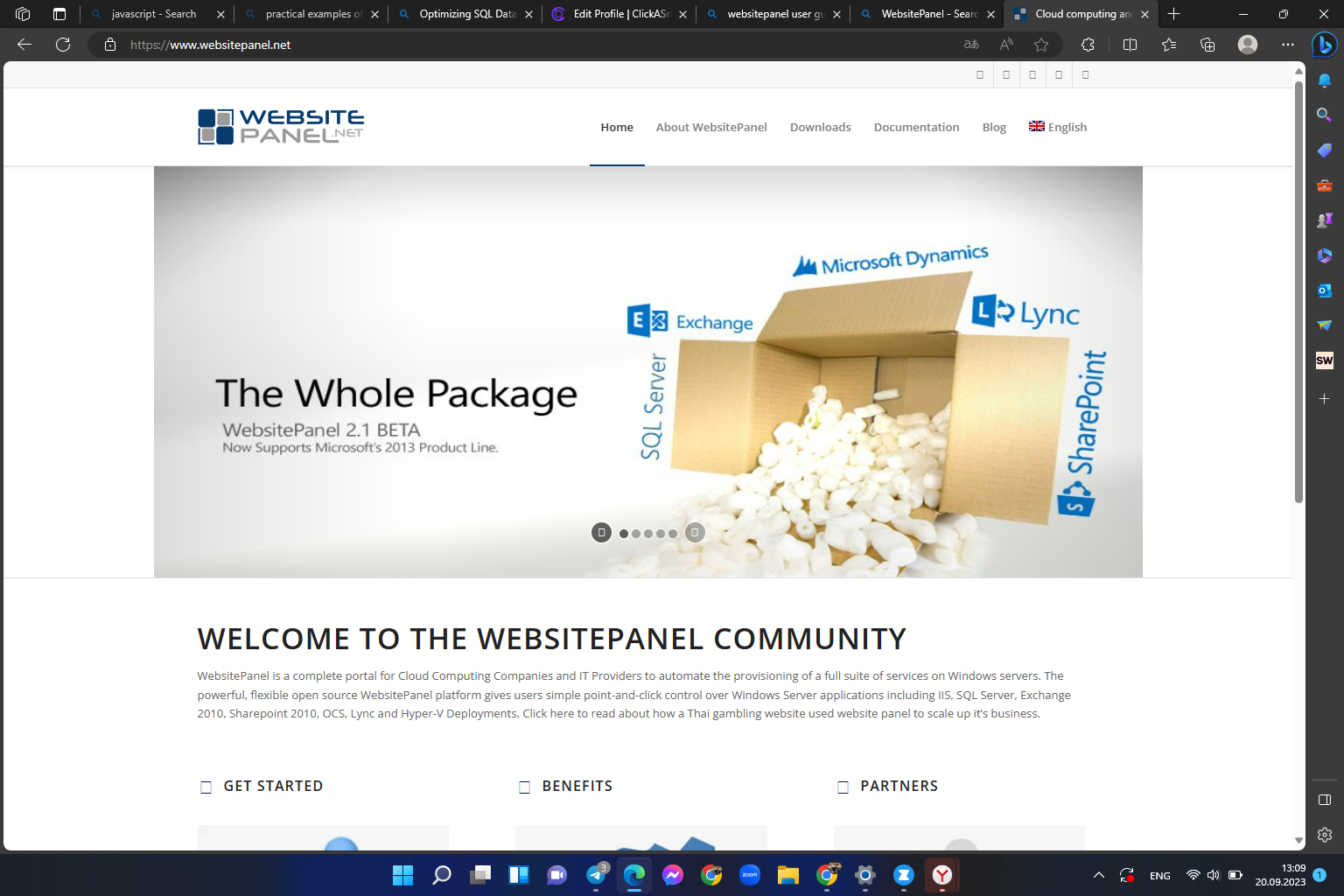Screen dimensions: 1344x896
Task: Open sidebar notifications bell
Action: 1325,80
